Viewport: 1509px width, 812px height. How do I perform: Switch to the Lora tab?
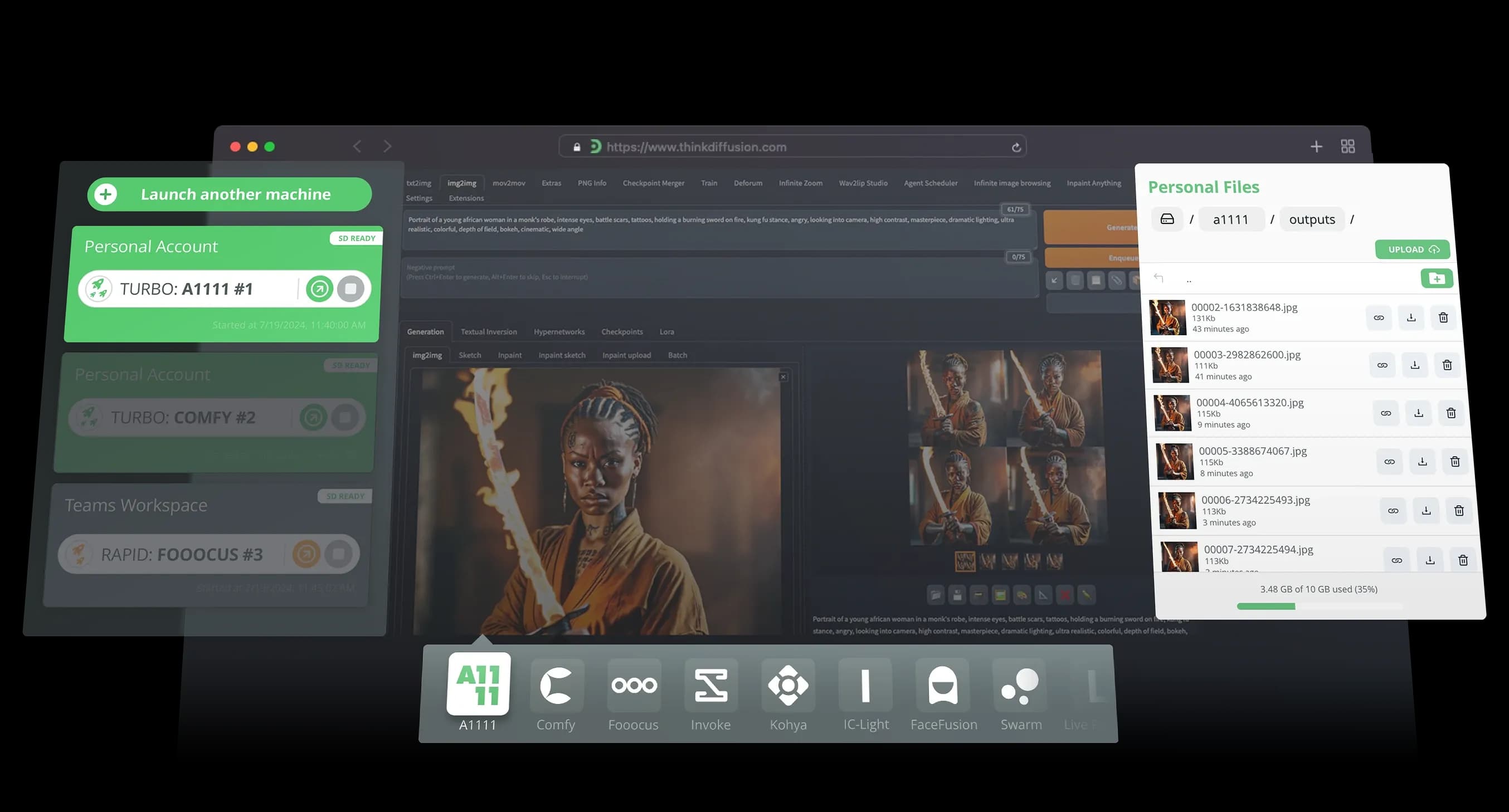(666, 332)
